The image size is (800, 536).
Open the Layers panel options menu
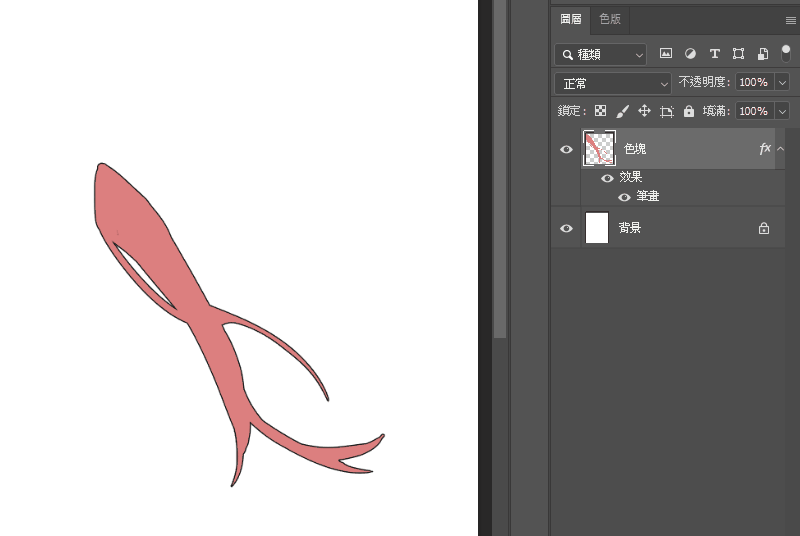[790, 19]
